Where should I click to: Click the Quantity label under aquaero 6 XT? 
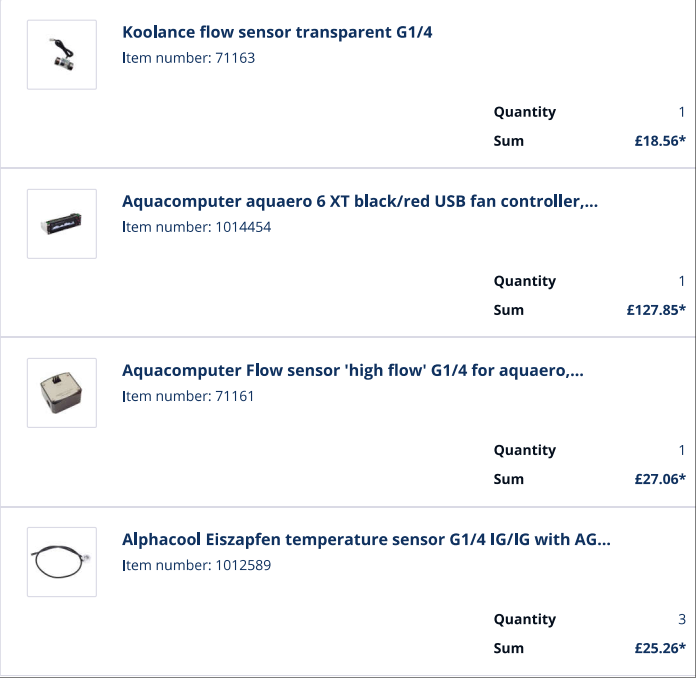[524, 281]
